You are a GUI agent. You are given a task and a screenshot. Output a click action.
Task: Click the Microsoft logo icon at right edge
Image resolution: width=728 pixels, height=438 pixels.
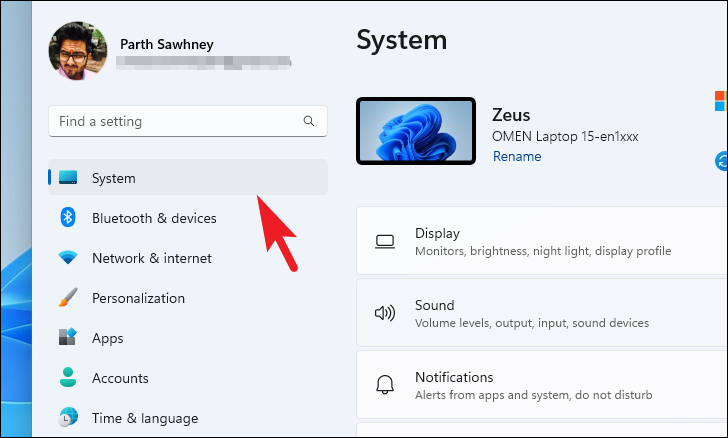point(721,101)
